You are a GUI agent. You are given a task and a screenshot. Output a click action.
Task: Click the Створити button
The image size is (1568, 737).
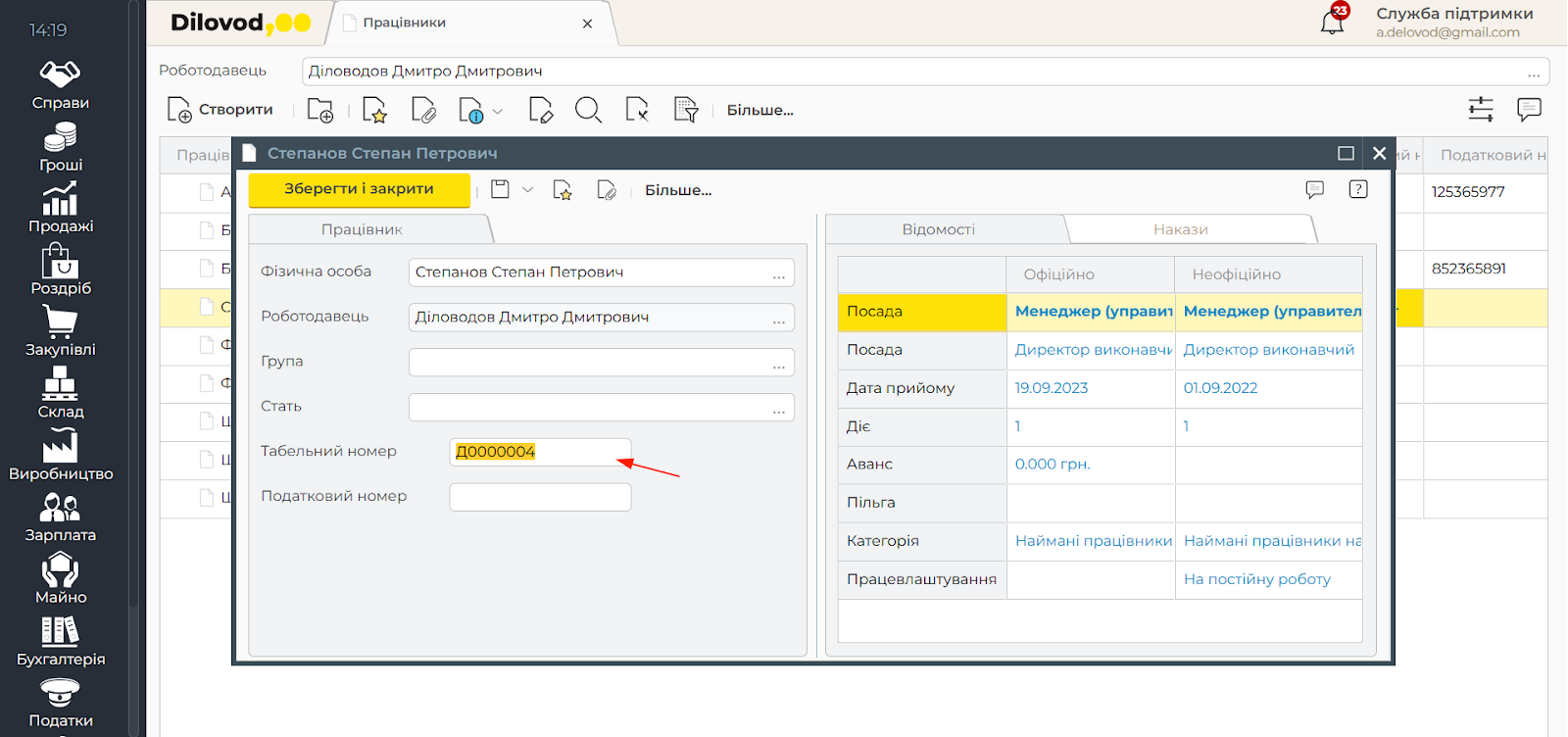pos(220,110)
